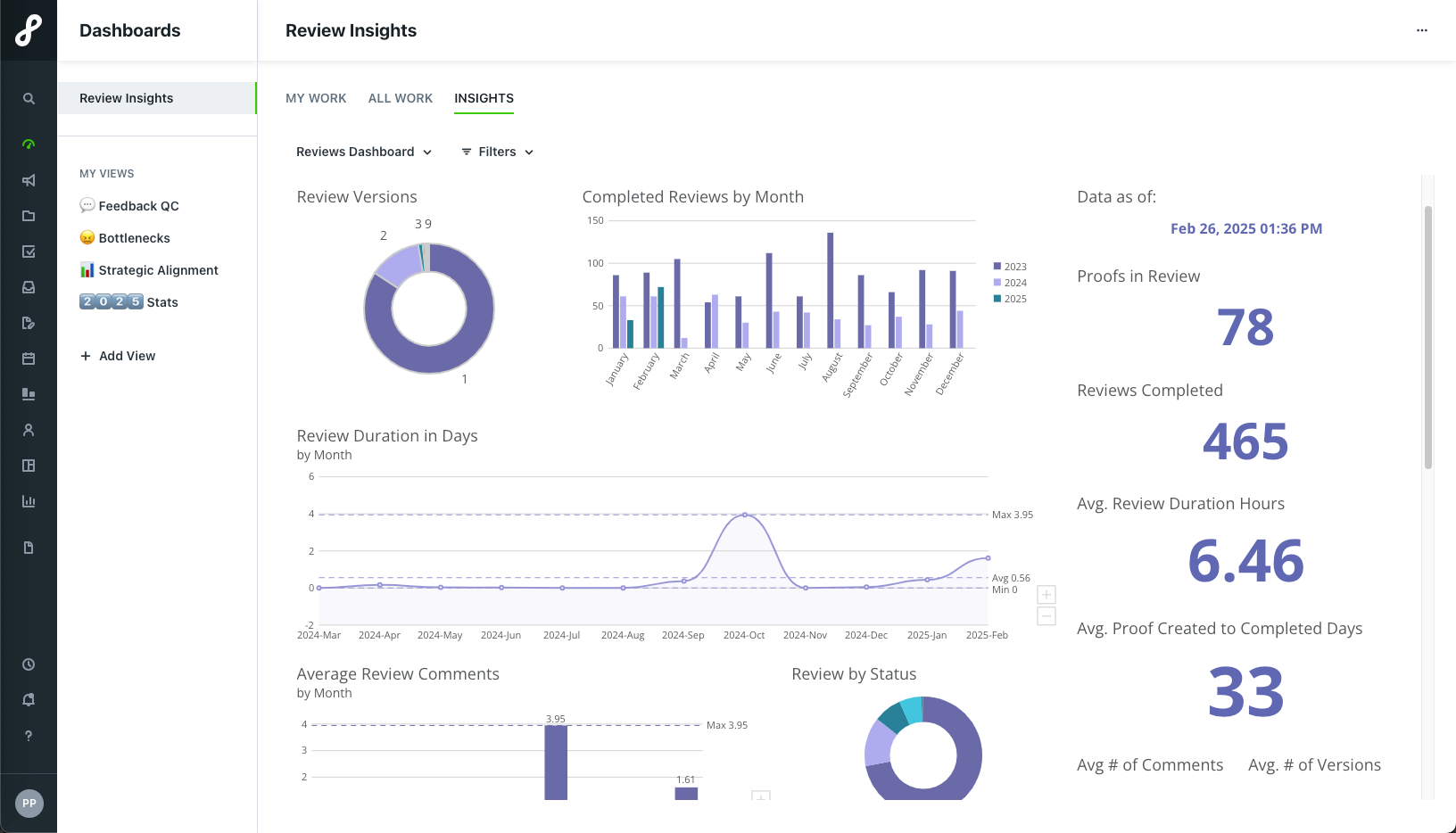The image size is (1456, 833).
Task: Click the app logo in top-left corner
Action: pos(29,30)
